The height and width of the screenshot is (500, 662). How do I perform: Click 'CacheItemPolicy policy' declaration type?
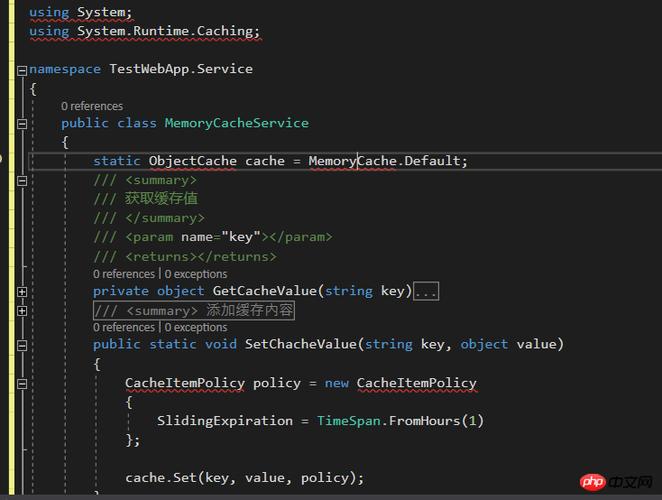(185, 383)
